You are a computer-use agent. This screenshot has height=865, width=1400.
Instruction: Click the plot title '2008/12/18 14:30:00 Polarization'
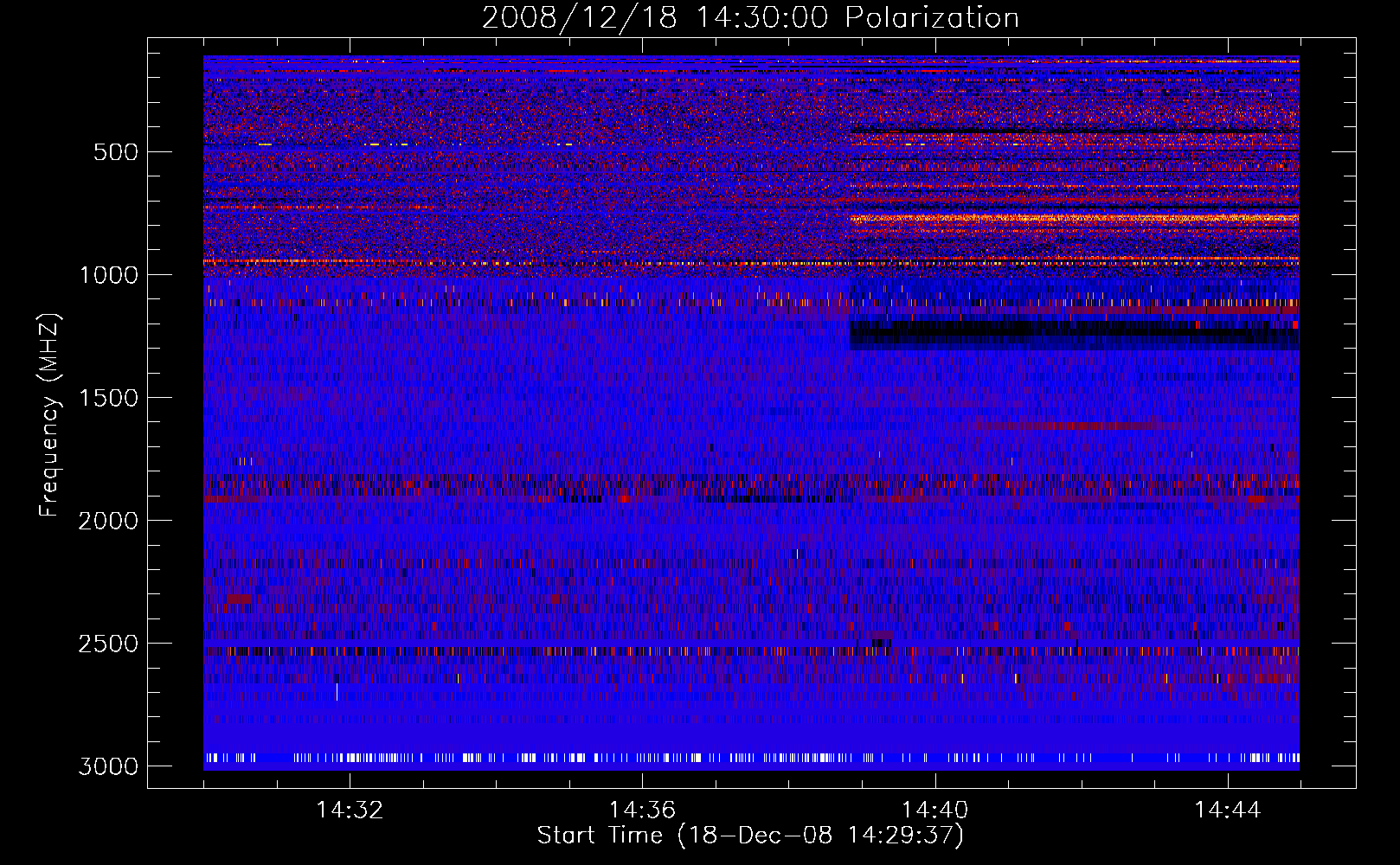(750, 17)
